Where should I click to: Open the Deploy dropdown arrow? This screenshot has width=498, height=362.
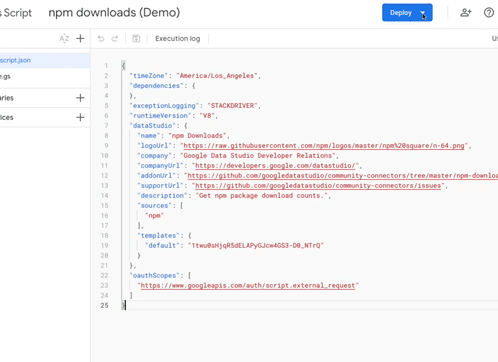pos(423,13)
